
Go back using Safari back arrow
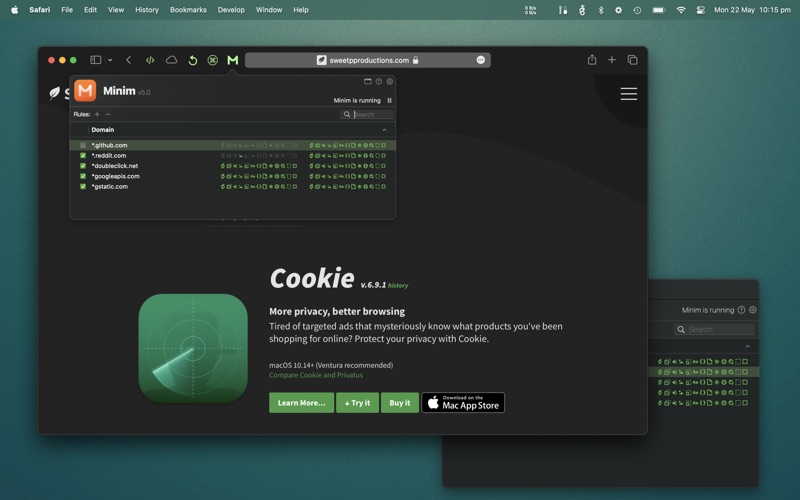click(x=129, y=60)
